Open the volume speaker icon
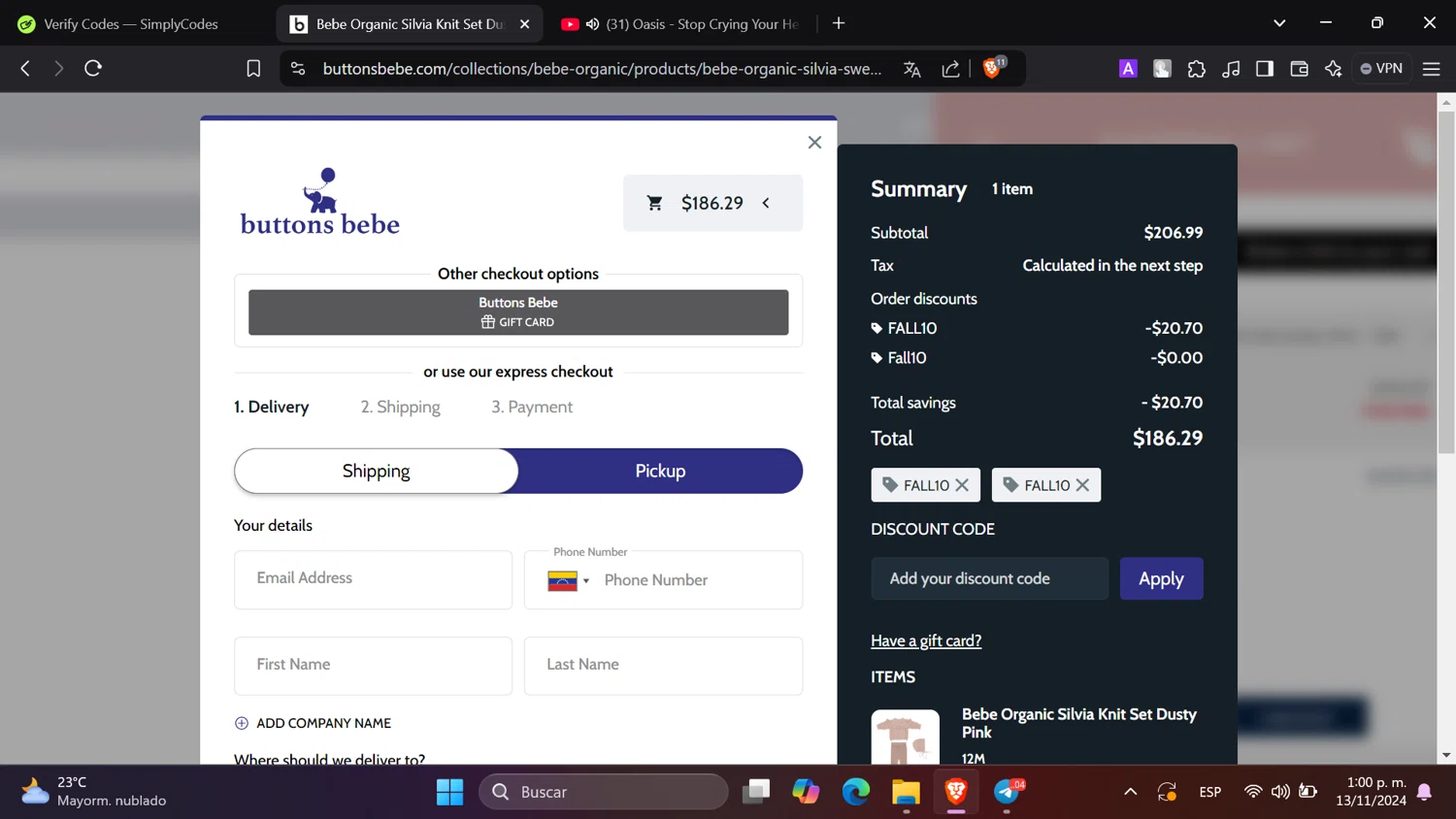 pyautogui.click(x=1280, y=792)
